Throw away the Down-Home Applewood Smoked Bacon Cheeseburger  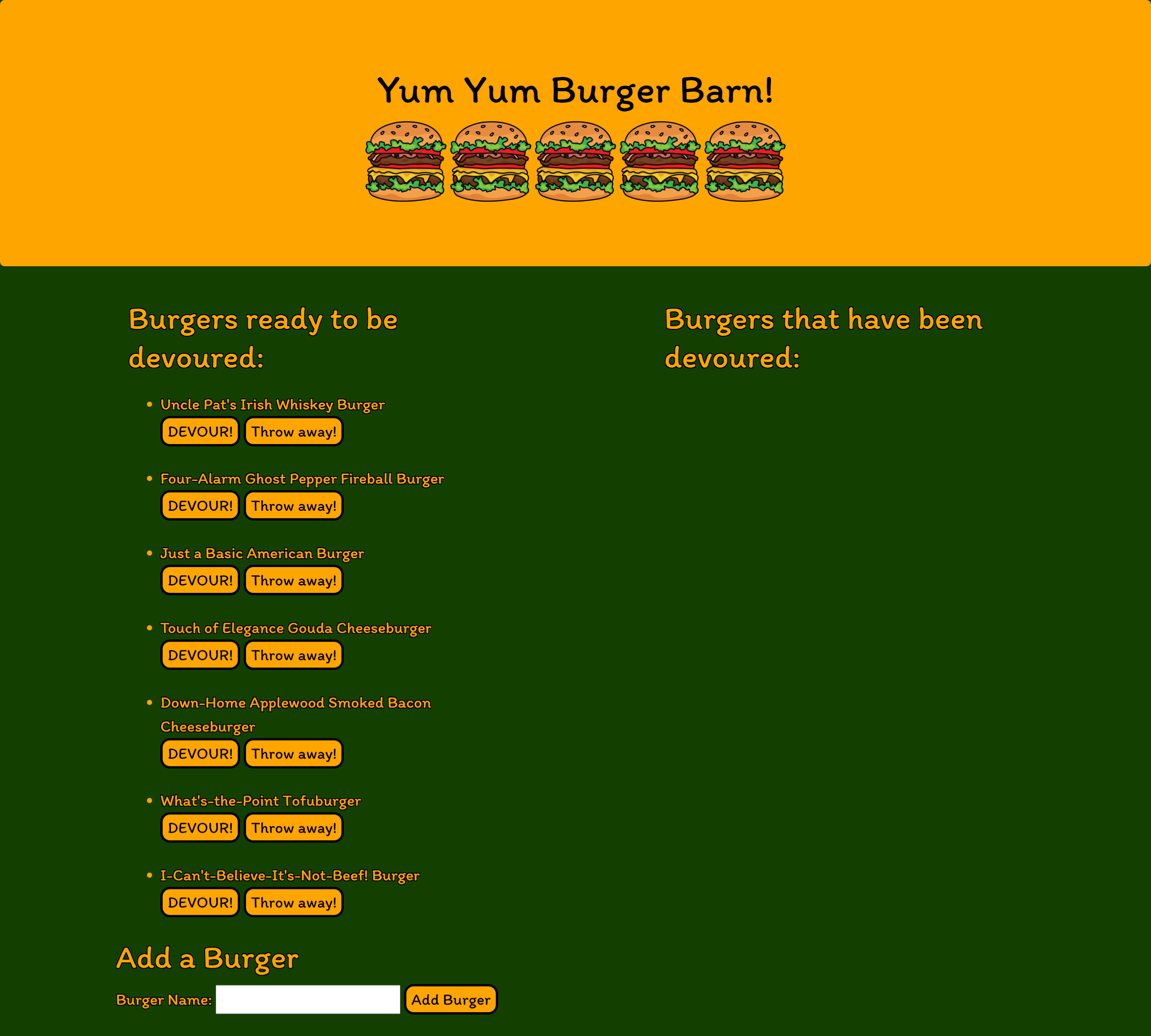coord(293,754)
